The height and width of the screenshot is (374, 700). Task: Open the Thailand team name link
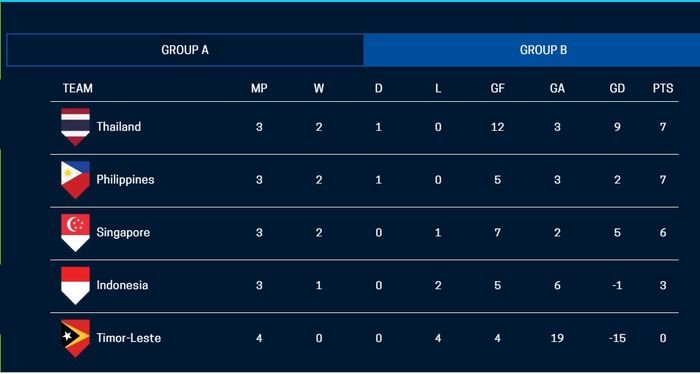(x=119, y=127)
